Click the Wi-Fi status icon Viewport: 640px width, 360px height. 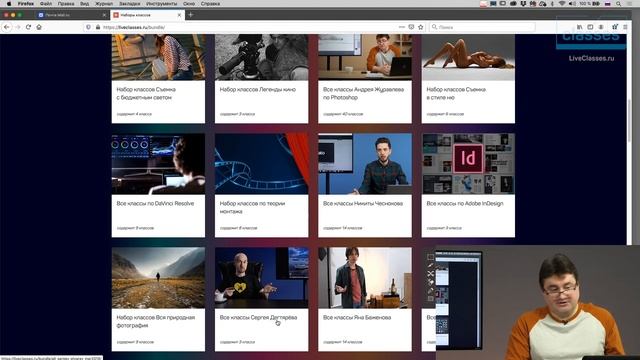(x=562, y=4)
